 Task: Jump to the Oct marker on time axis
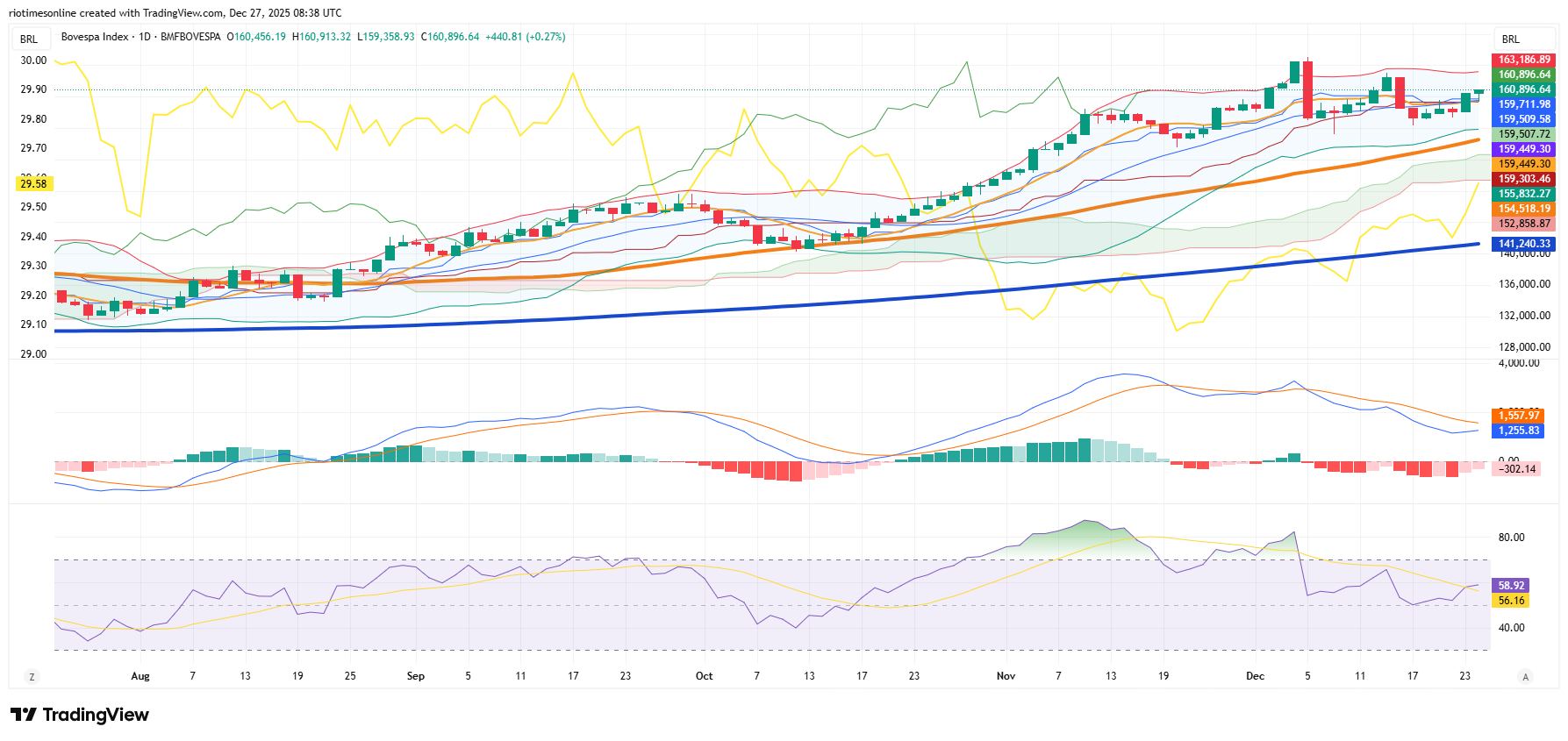(x=704, y=676)
